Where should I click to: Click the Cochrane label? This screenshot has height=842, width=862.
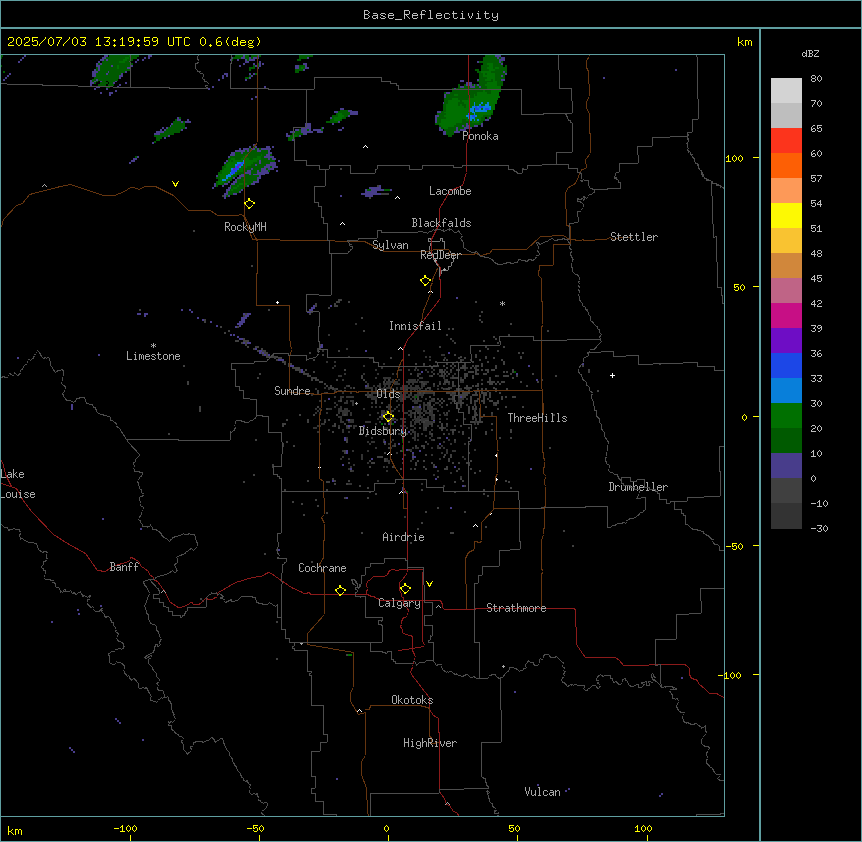coord(322,568)
